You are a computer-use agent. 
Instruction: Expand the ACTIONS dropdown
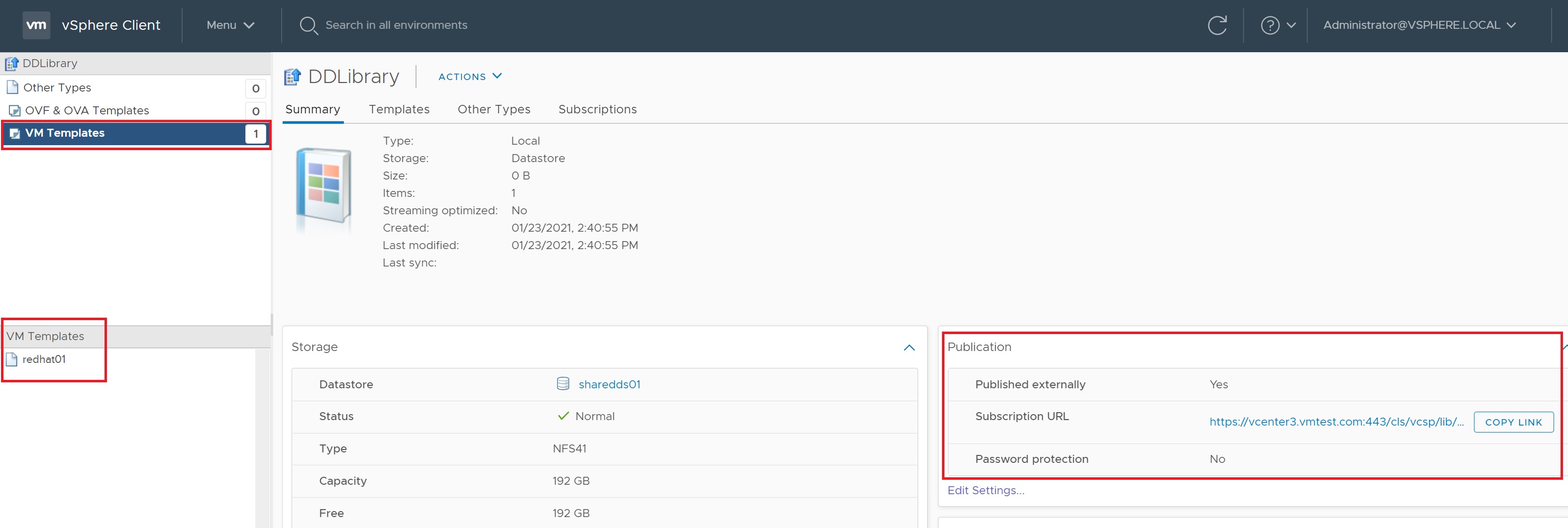tap(470, 77)
